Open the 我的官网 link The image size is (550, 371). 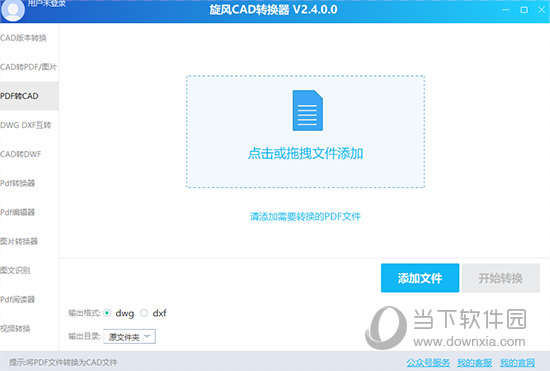pyautogui.click(x=517, y=363)
